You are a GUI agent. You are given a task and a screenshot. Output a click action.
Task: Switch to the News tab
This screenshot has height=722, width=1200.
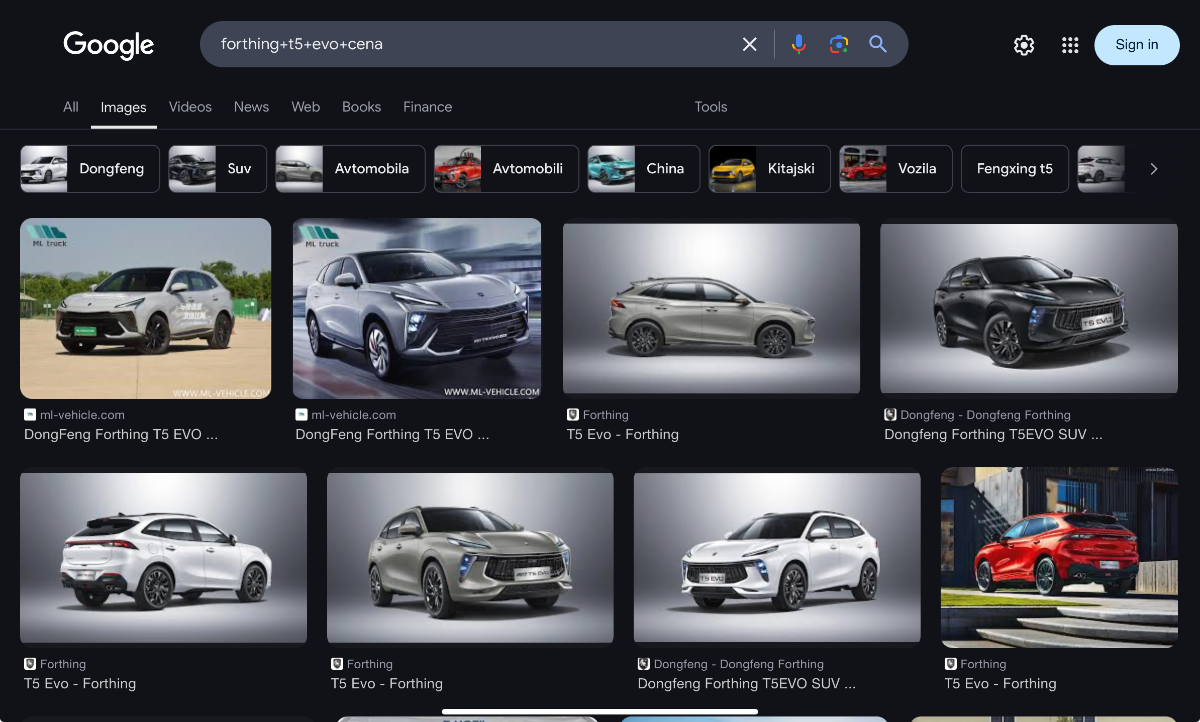tap(251, 107)
